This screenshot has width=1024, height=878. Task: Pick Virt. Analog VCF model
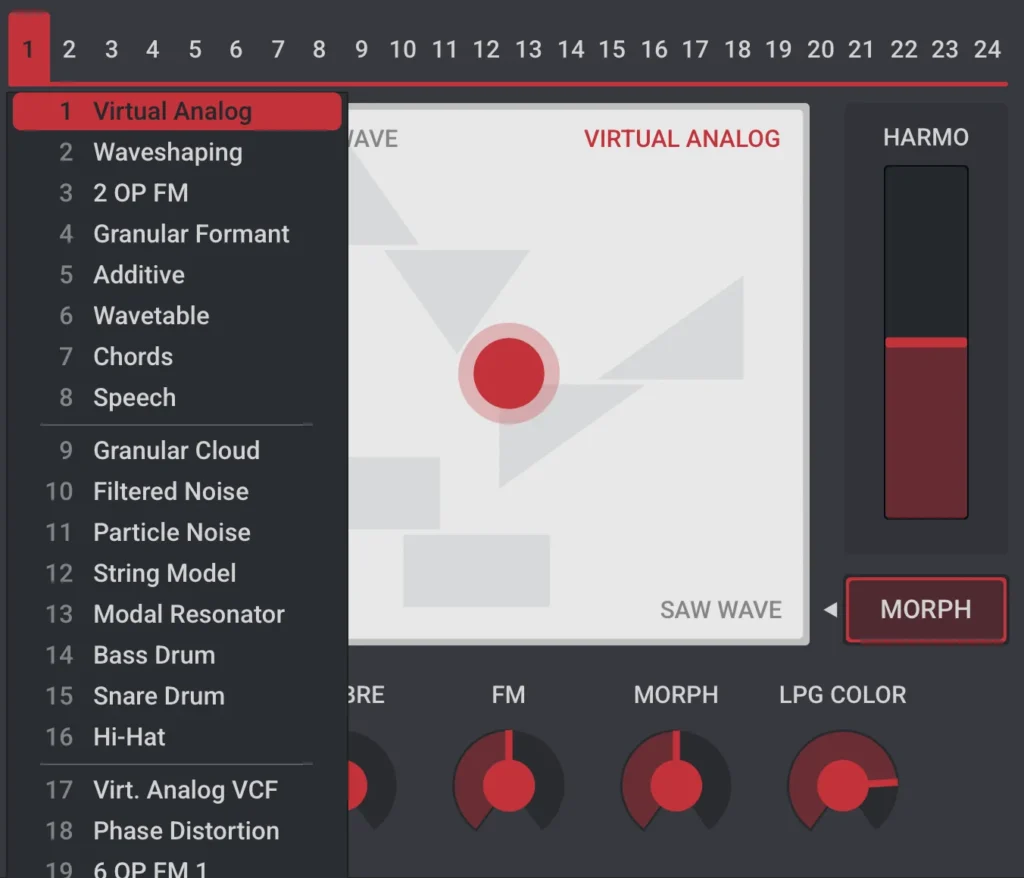177,790
